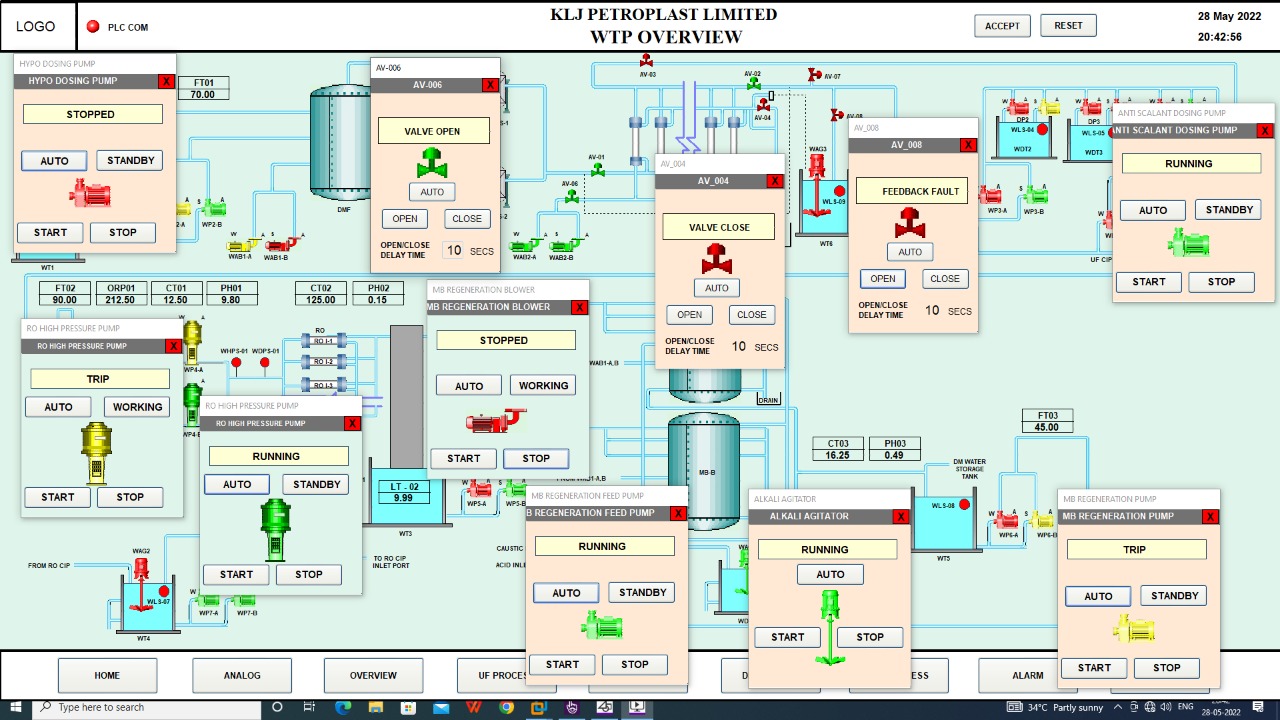Open the UF PROCESS screen

(492, 675)
